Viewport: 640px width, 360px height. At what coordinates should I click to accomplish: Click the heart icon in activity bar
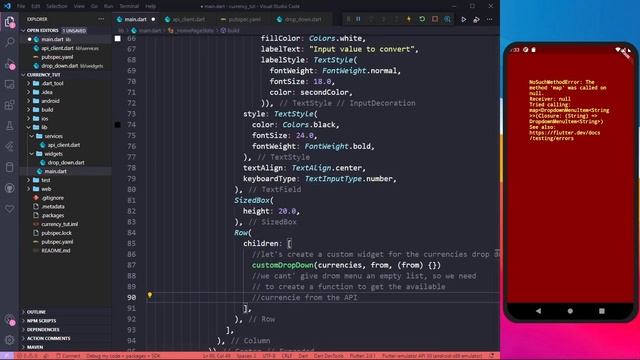click(x=9, y=209)
